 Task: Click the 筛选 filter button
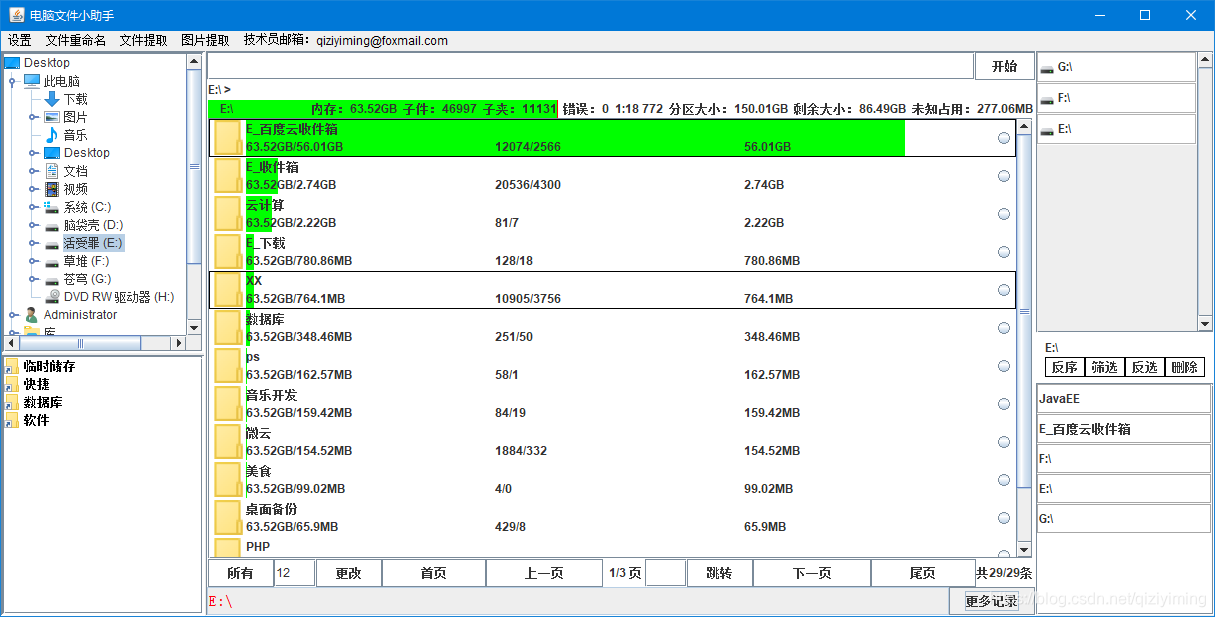click(x=1105, y=367)
